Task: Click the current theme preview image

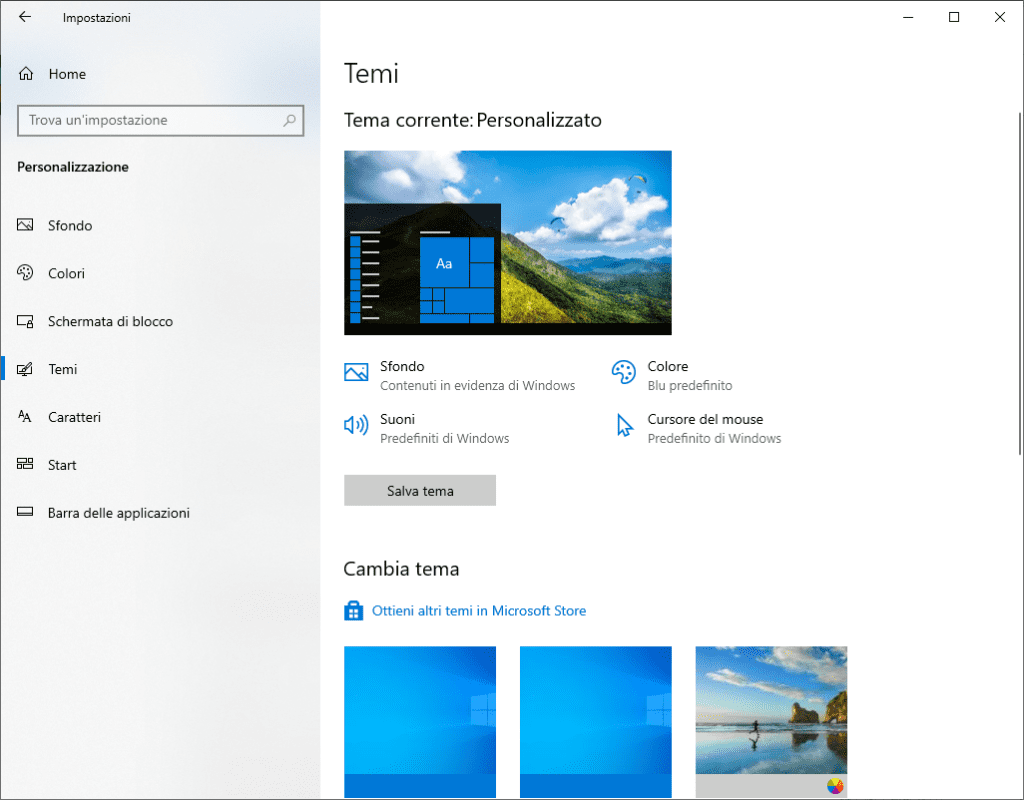Action: (507, 242)
